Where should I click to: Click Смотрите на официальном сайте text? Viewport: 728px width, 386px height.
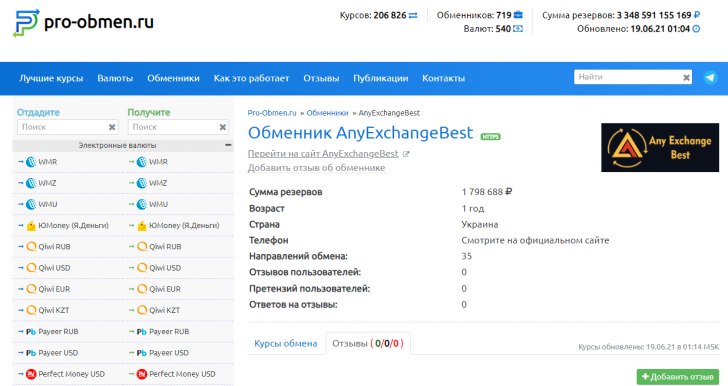[535, 240]
